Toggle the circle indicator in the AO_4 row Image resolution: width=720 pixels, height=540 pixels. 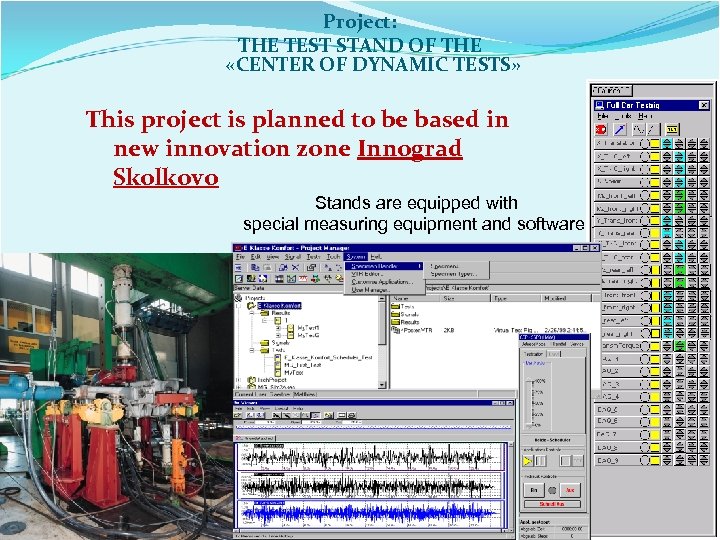click(645, 396)
